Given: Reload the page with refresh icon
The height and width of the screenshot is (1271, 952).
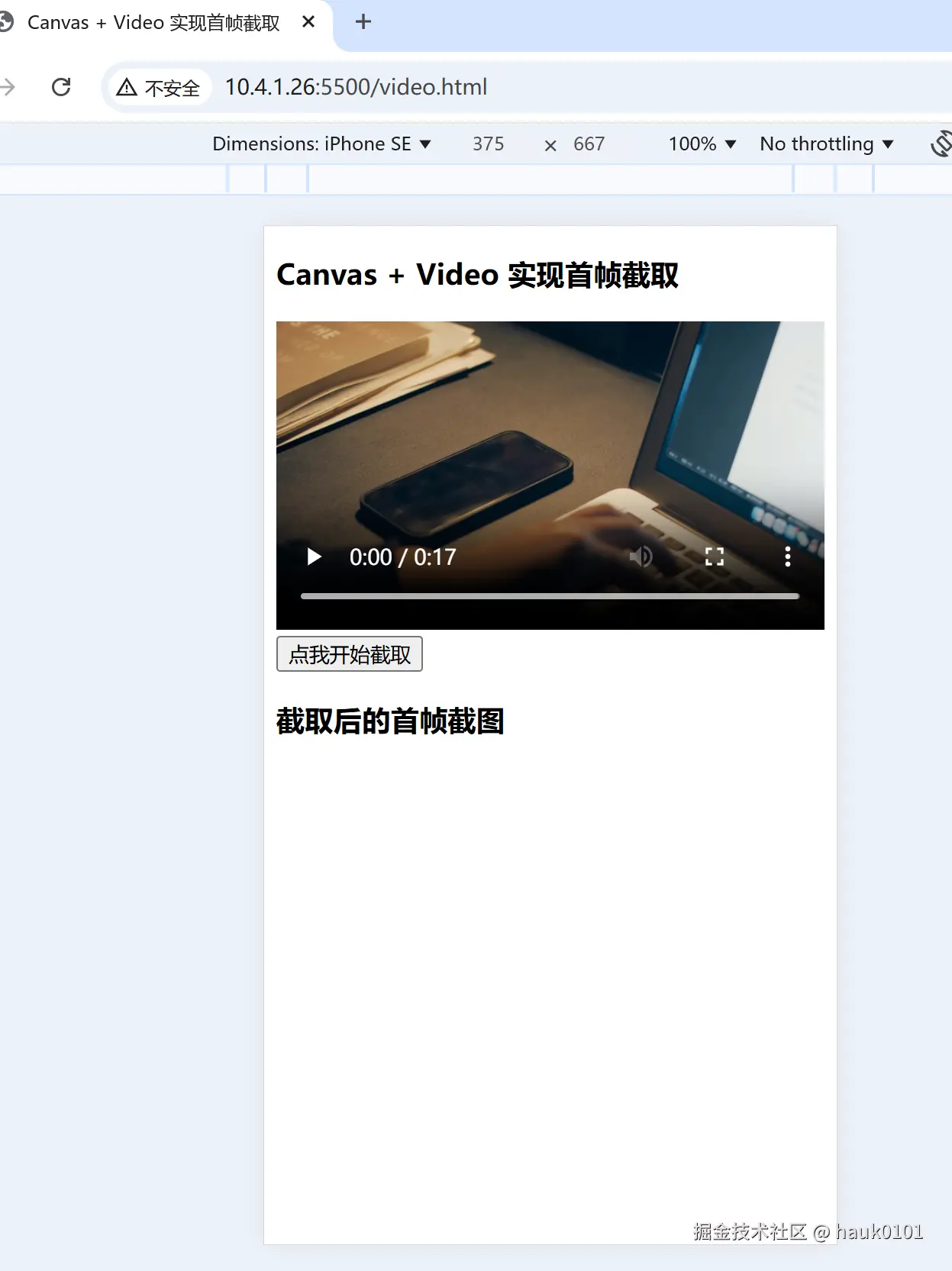Looking at the screenshot, I should pos(61,87).
